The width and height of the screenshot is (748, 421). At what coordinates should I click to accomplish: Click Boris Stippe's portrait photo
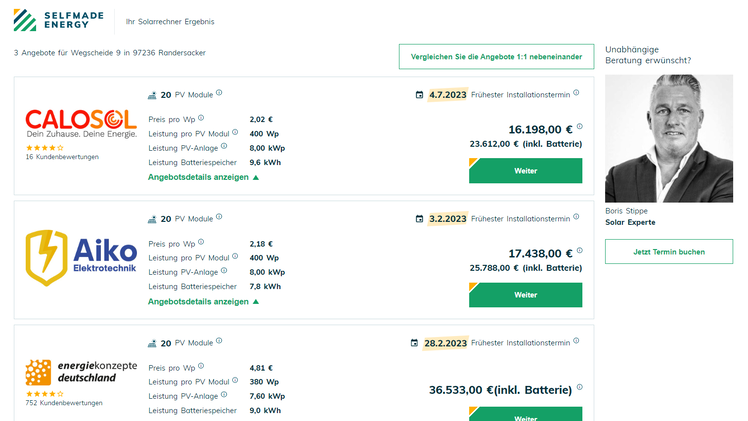click(669, 136)
